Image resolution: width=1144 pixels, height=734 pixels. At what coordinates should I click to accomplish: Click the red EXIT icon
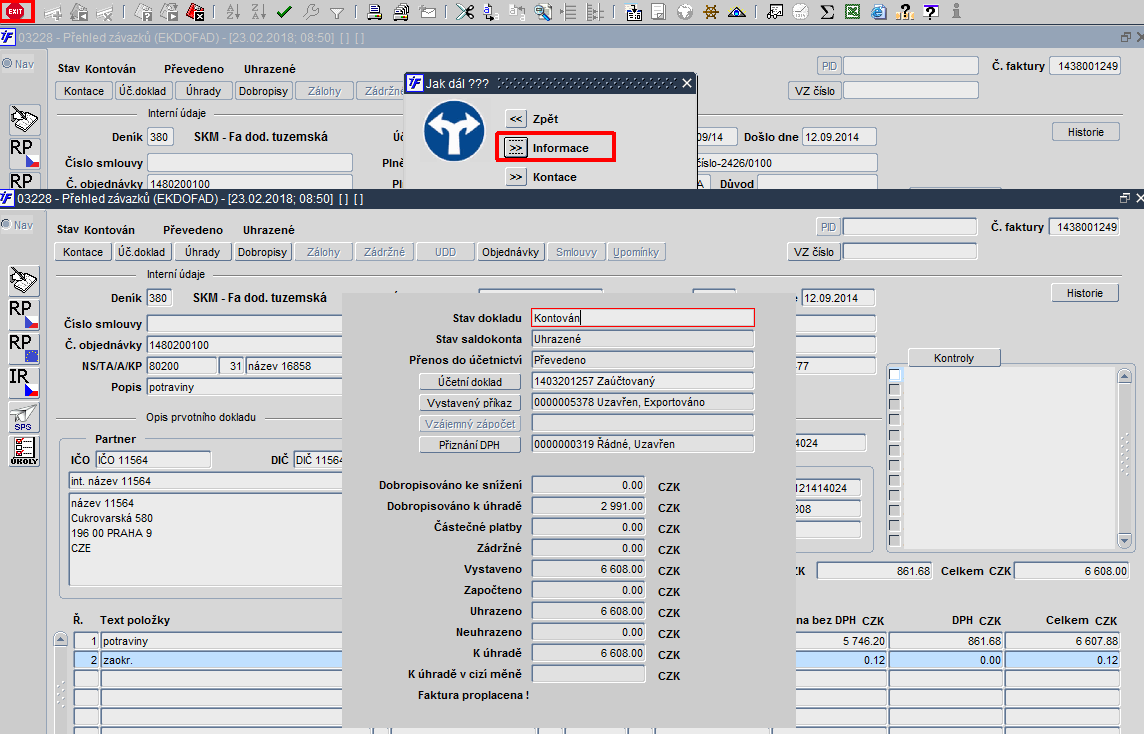coord(16,11)
